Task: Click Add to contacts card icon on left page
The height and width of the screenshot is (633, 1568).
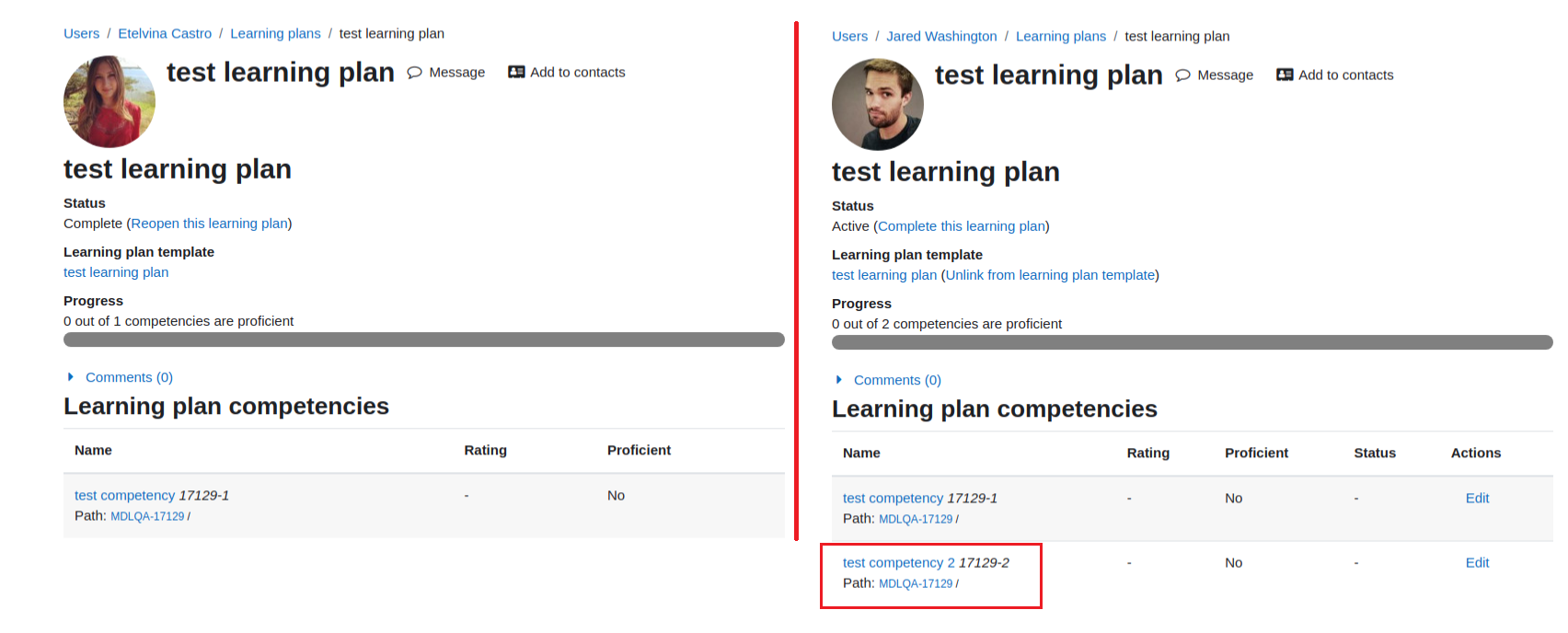Action: [516, 72]
